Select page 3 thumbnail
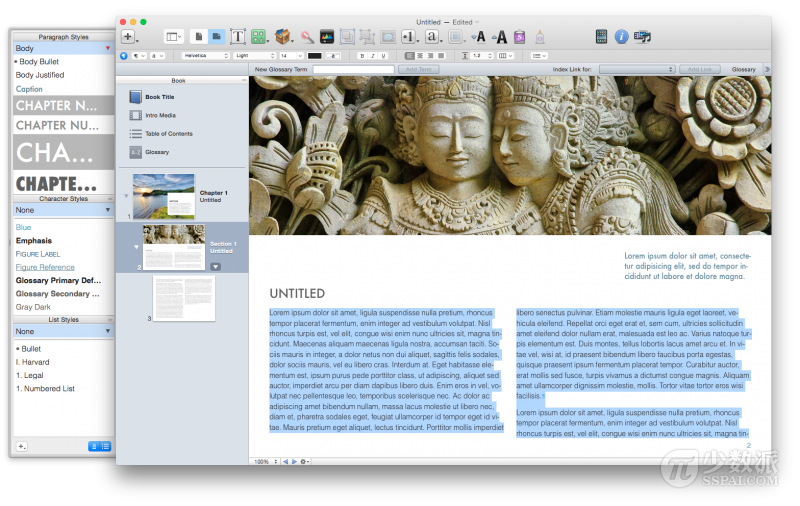 pos(184,298)
